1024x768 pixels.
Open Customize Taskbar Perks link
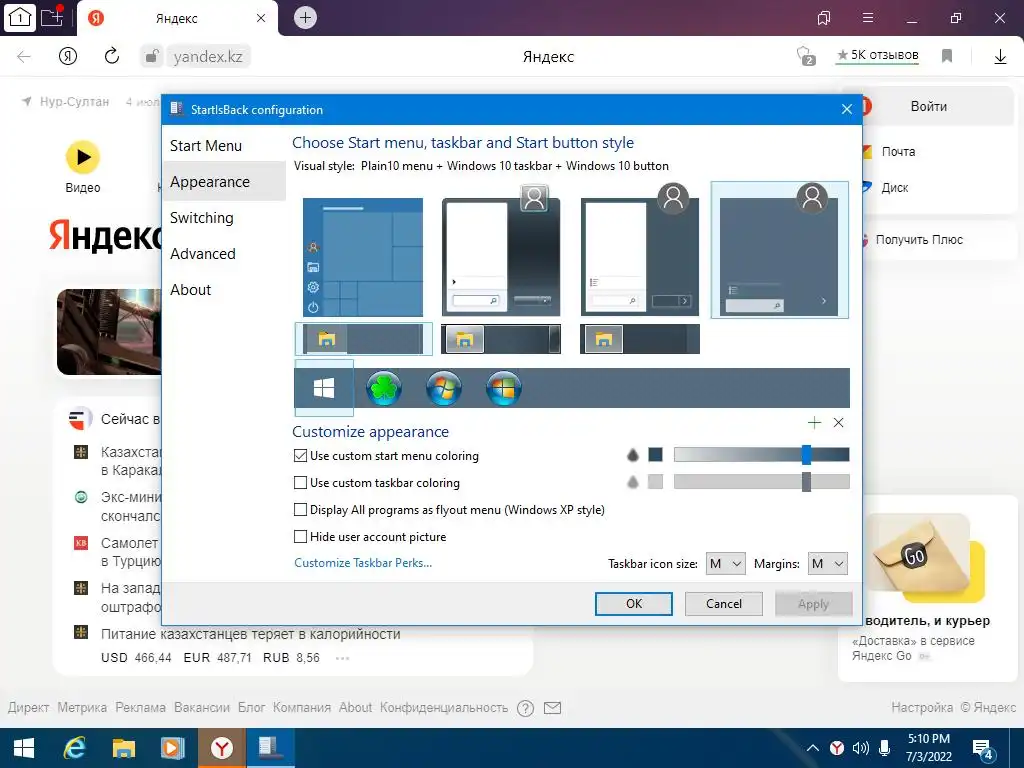[x=363, y=563]
